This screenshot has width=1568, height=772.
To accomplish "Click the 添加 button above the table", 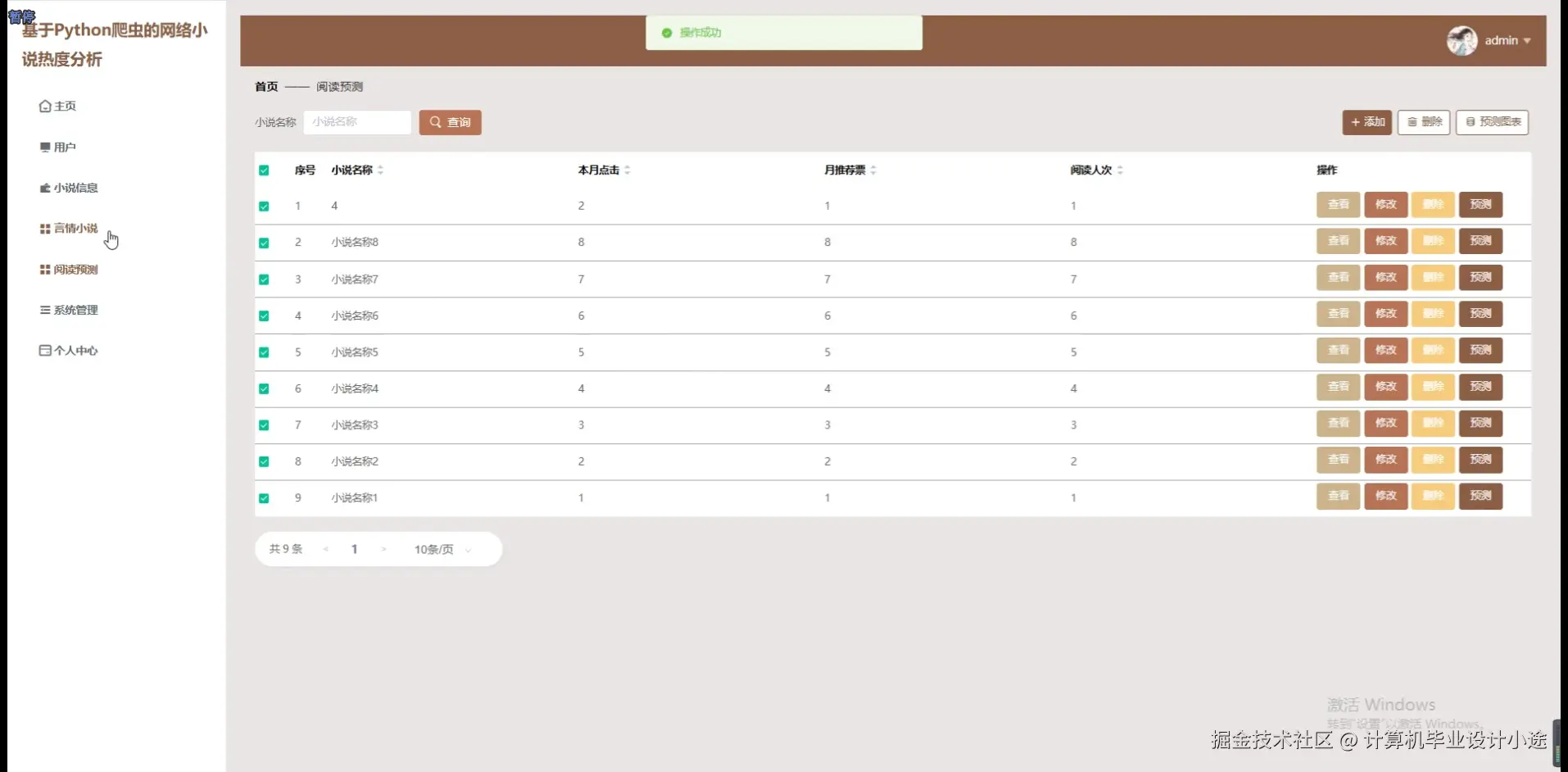I will [x=1366, y=122].
